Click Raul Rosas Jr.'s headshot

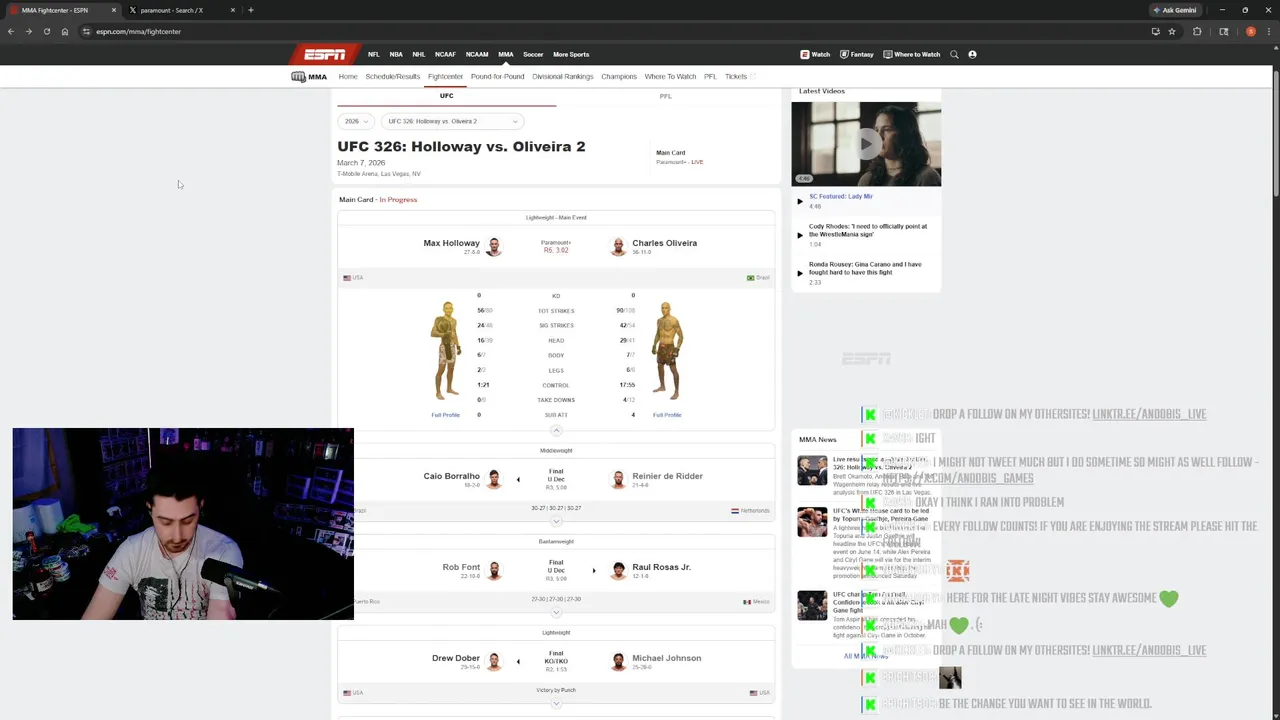618,570
